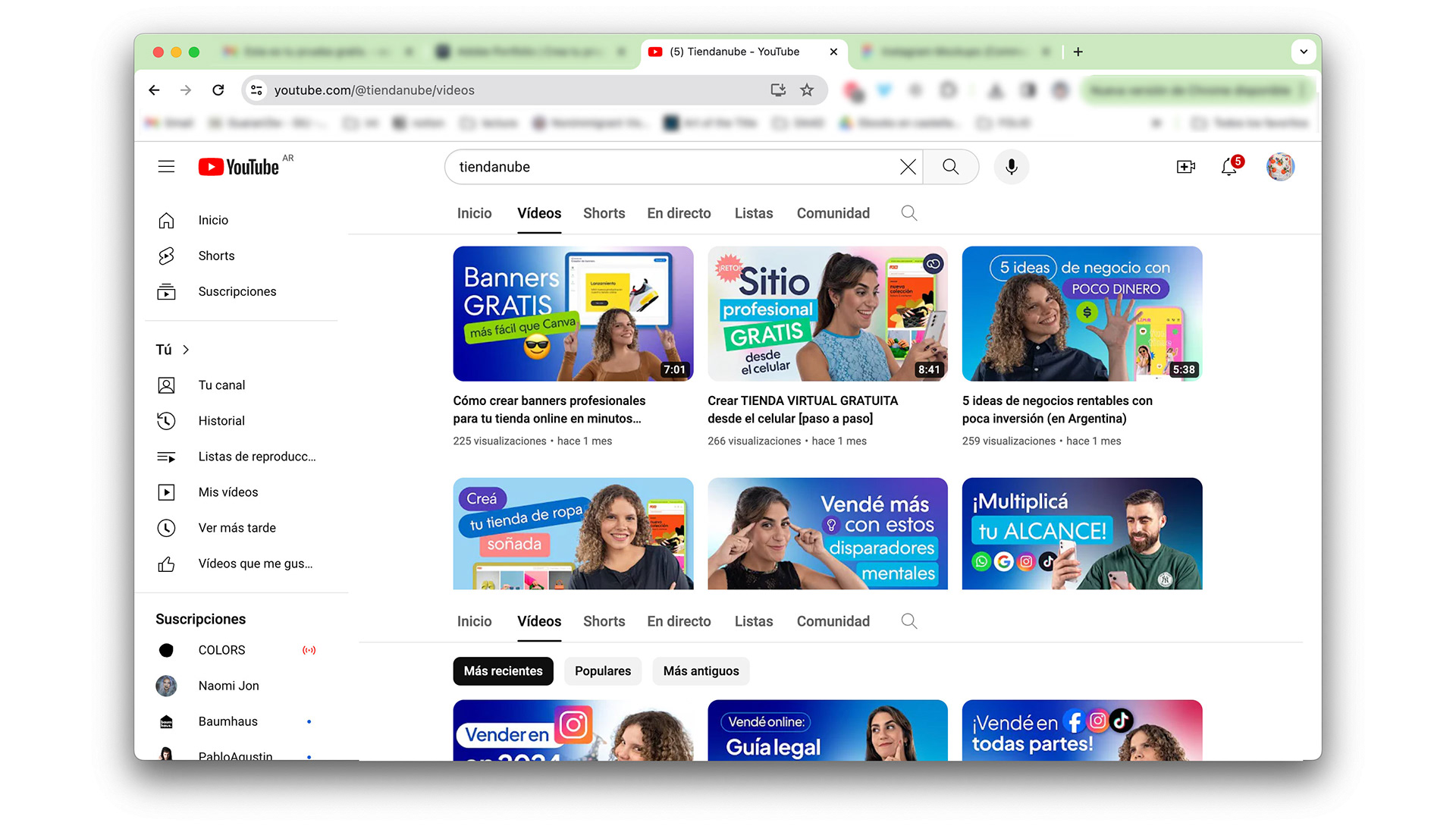1456x826 pixels.
Task: Select the Más antiguos filter chip
Action: [701, 671]
